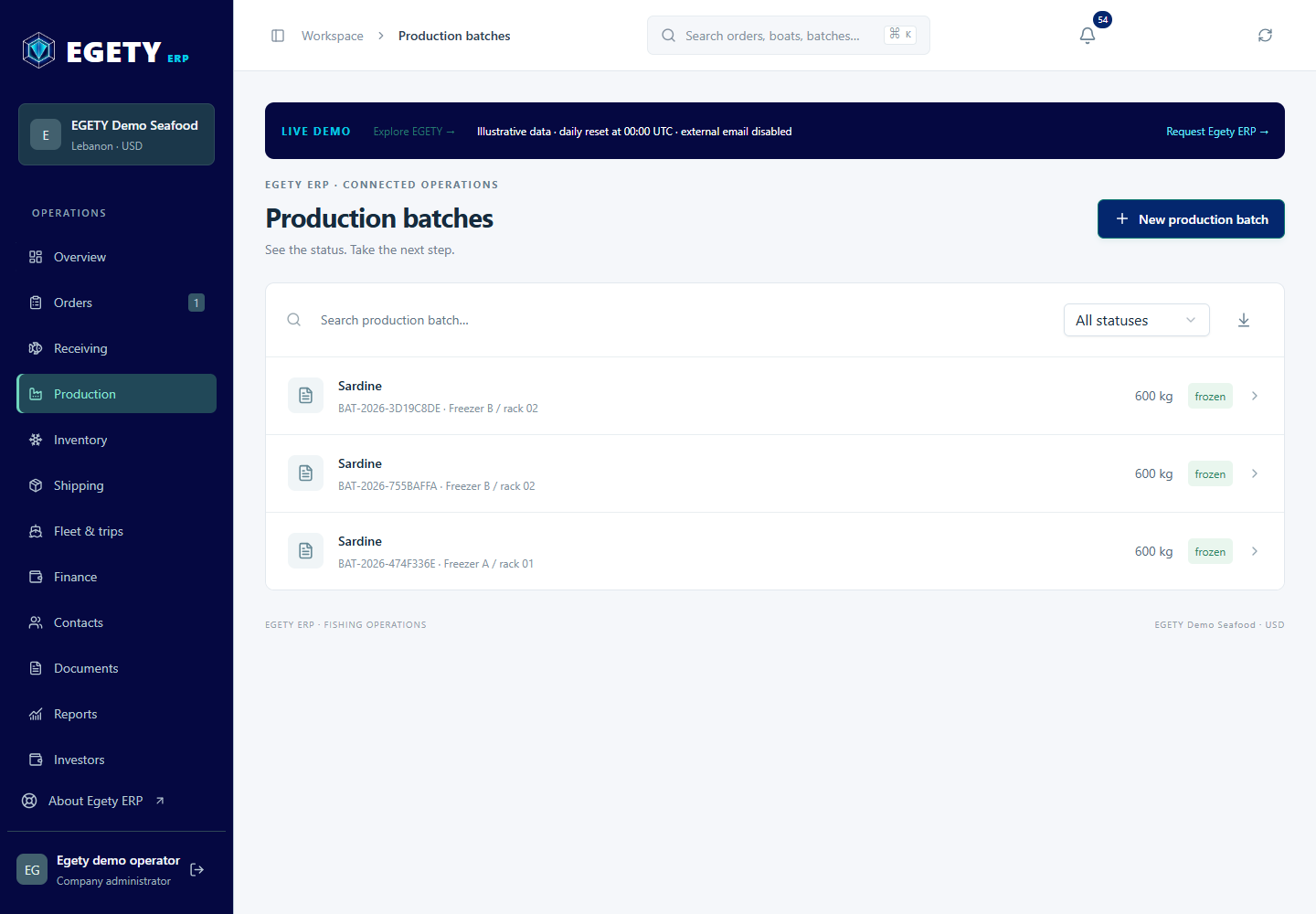The width and height of the screenshot is (1316, 914).
Task: Expand batch BAT-2026-3D19C8DE chevron
Action: [x=1255, y=396]
